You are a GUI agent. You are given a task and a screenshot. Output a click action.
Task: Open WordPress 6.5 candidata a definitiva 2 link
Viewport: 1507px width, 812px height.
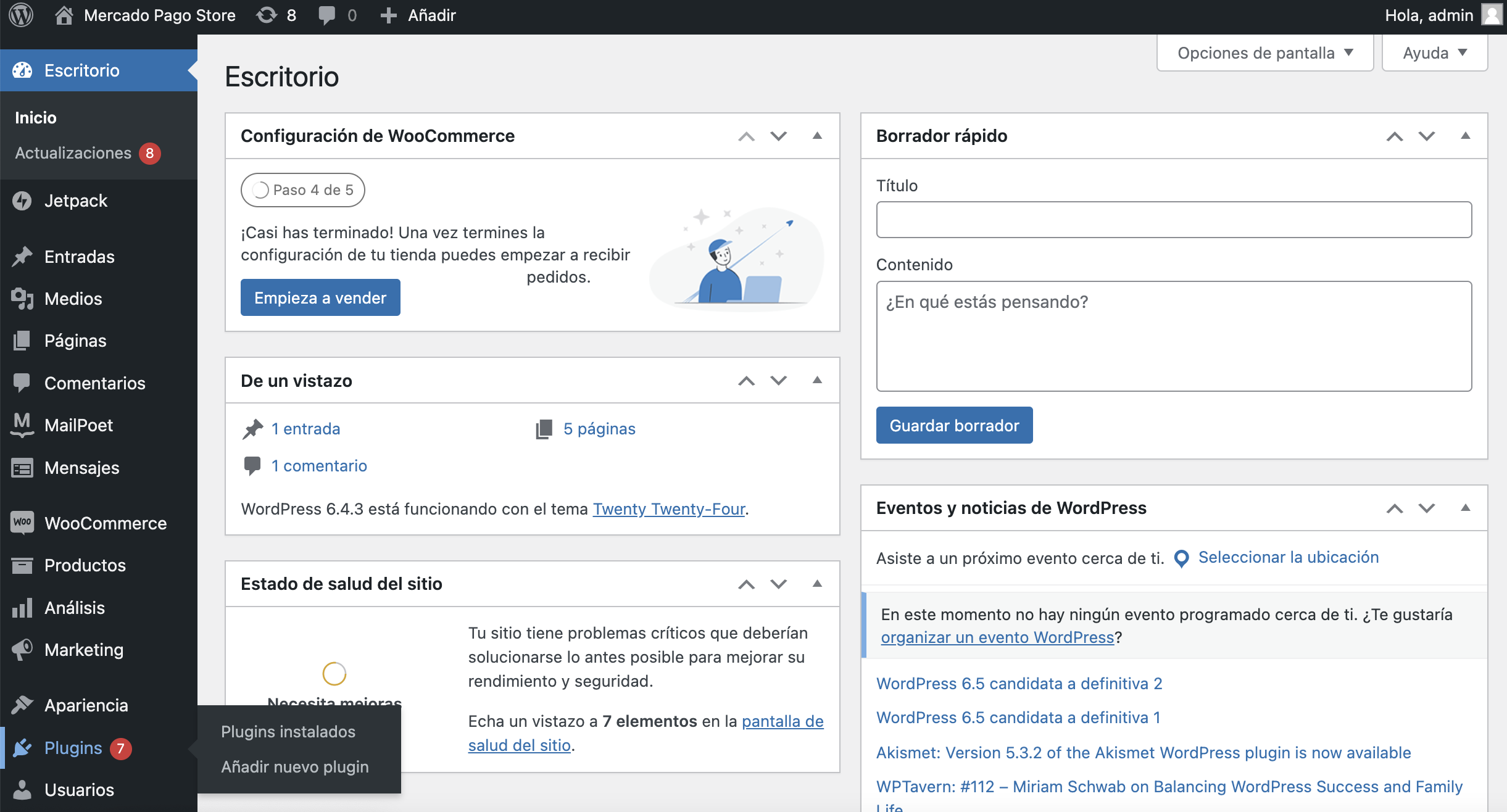tap(1019, 684)
